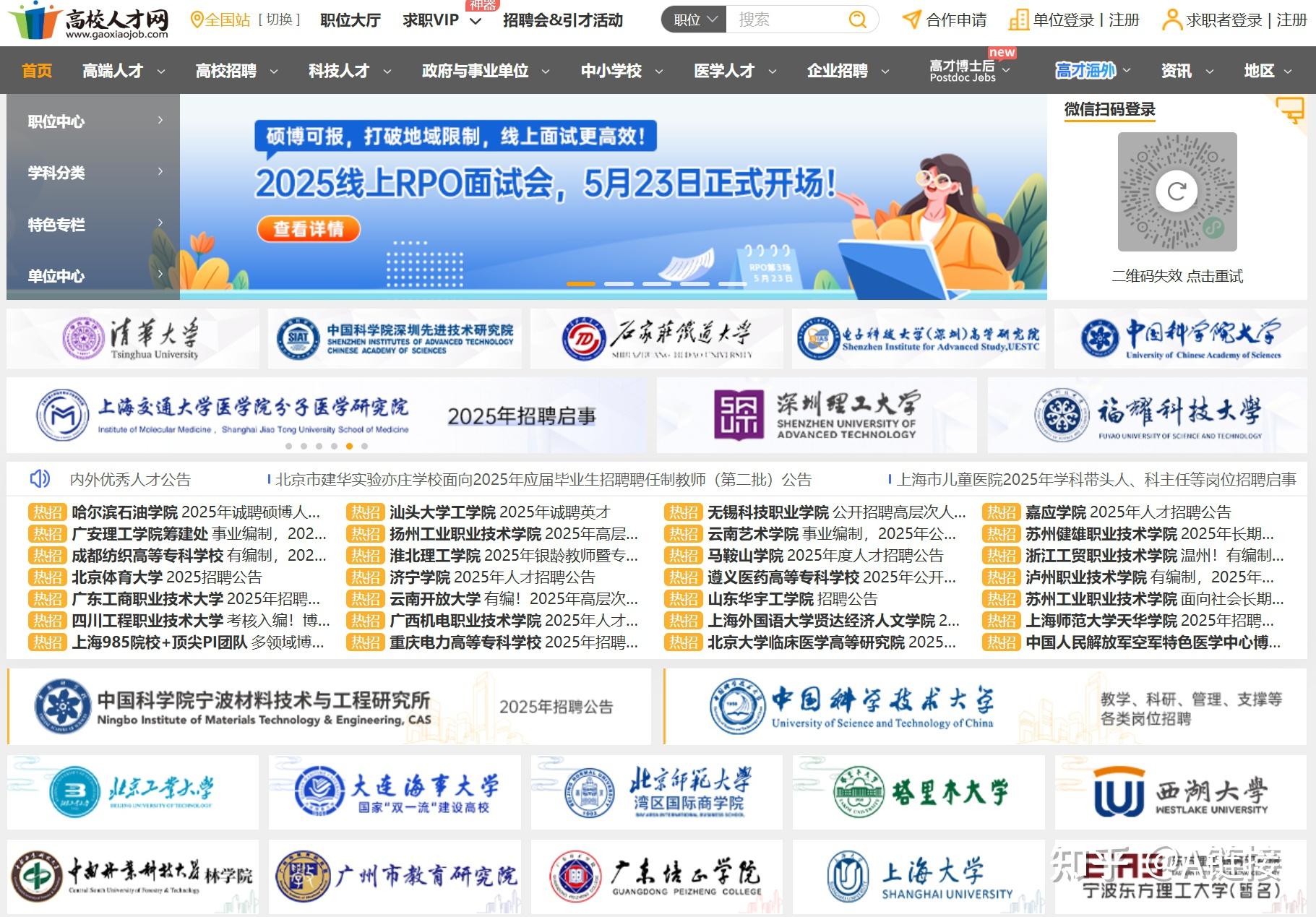Screen dimensions: 1316x917
Task: Click the 注册 link beside 单位登录
Action: pyautogui.click(x=1124, y=20)
